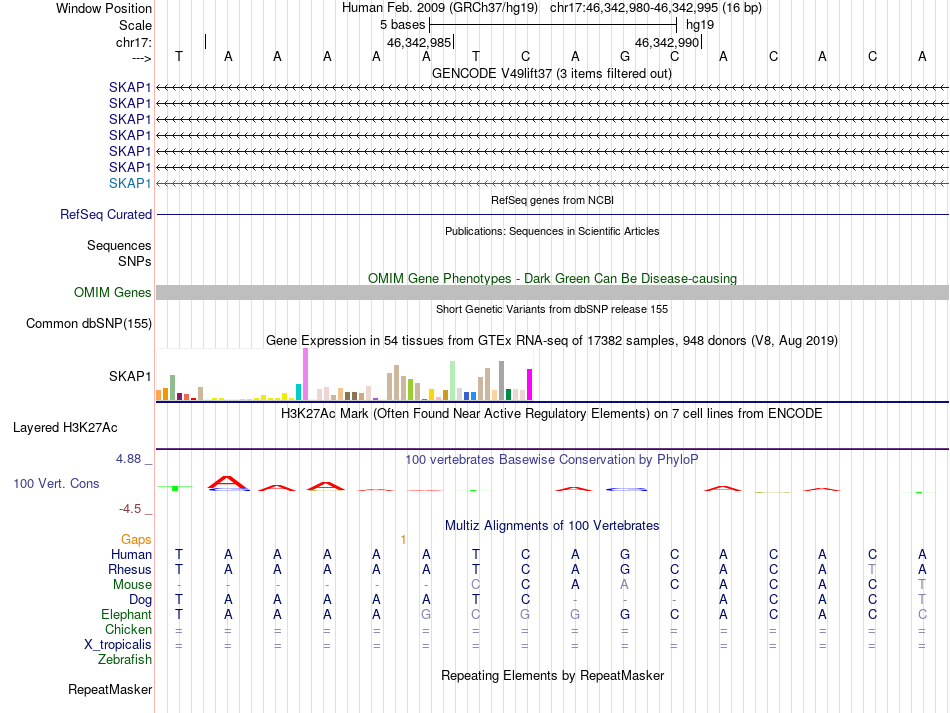Click Short Genetic Variants dbSNP title
This screenshot has width=950, height=713.
pos(552,309)
